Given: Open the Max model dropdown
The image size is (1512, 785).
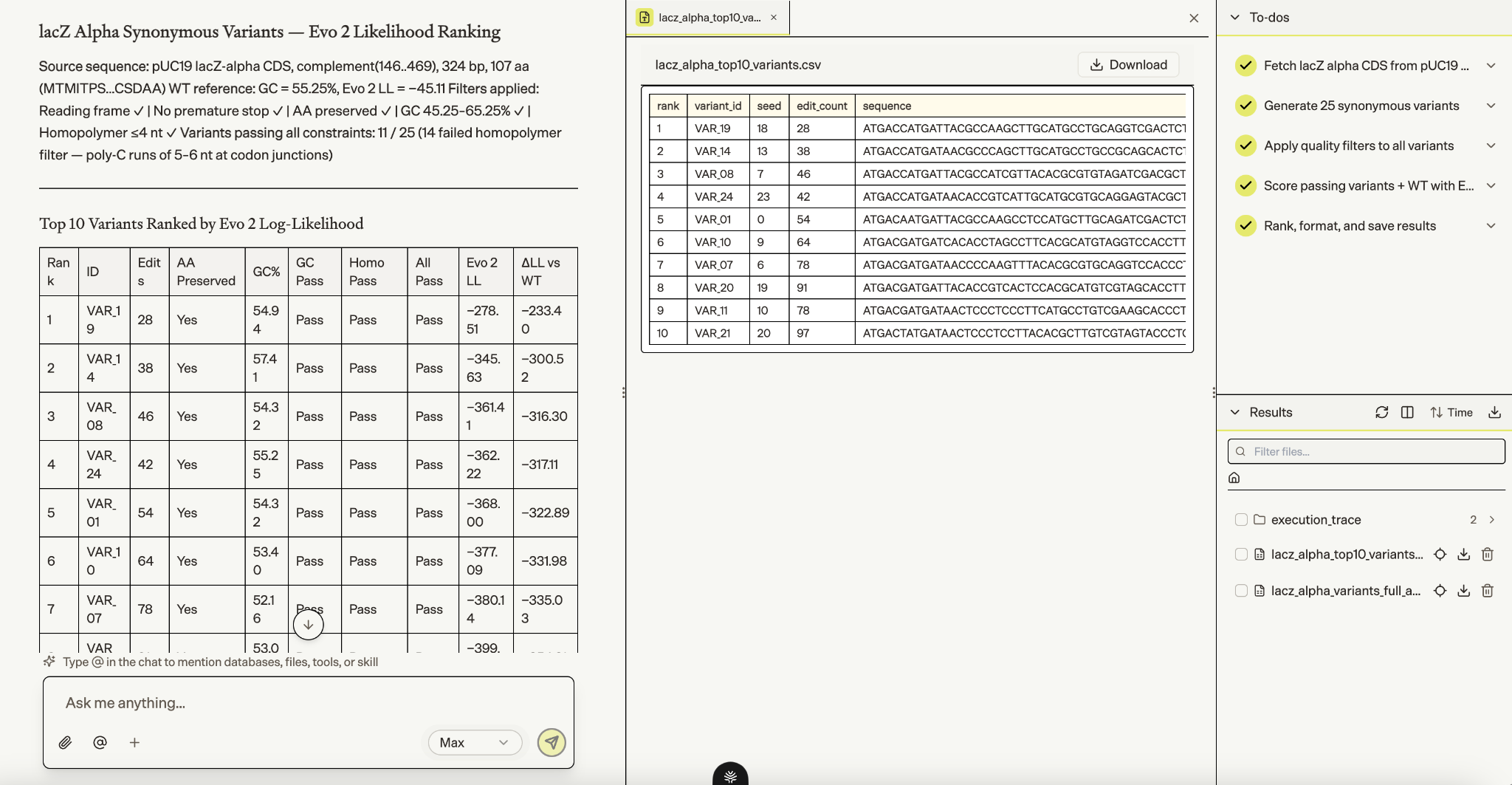Looking at the screenshot, I should (x=475, y=742).
